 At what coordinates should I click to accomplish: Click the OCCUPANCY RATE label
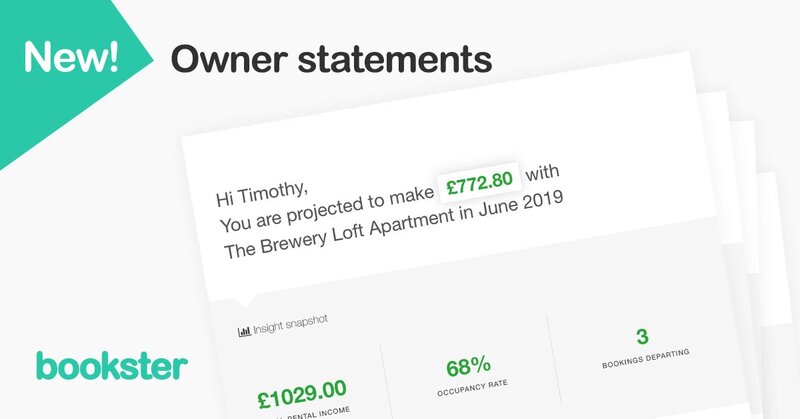click(x=472, y=387)
